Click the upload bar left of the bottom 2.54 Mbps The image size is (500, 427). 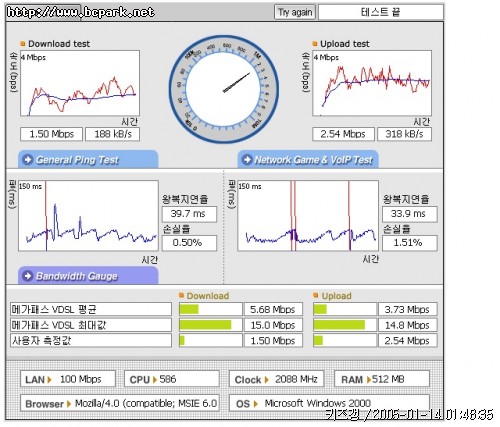345,341
